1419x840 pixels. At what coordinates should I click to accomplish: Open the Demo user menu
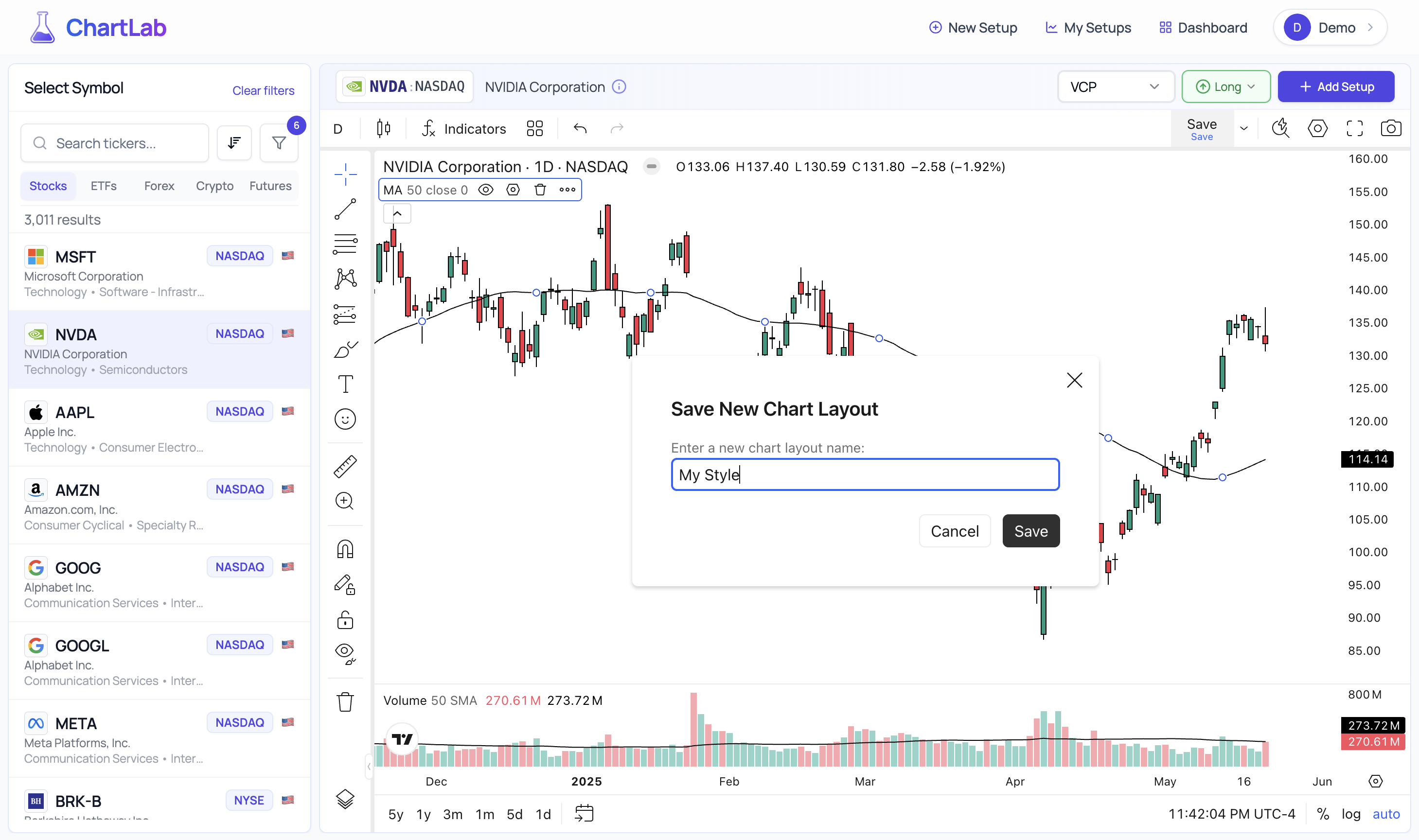point(1329,27)
